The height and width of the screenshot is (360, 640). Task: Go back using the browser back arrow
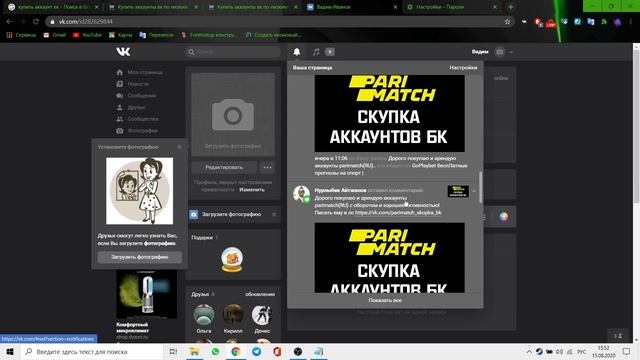[9, 22]
